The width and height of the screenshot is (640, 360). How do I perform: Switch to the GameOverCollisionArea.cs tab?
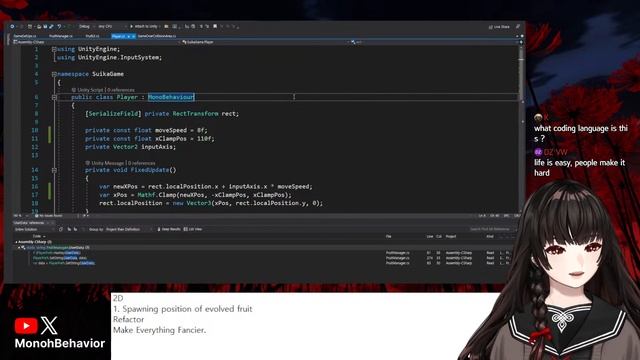[157, 36]
